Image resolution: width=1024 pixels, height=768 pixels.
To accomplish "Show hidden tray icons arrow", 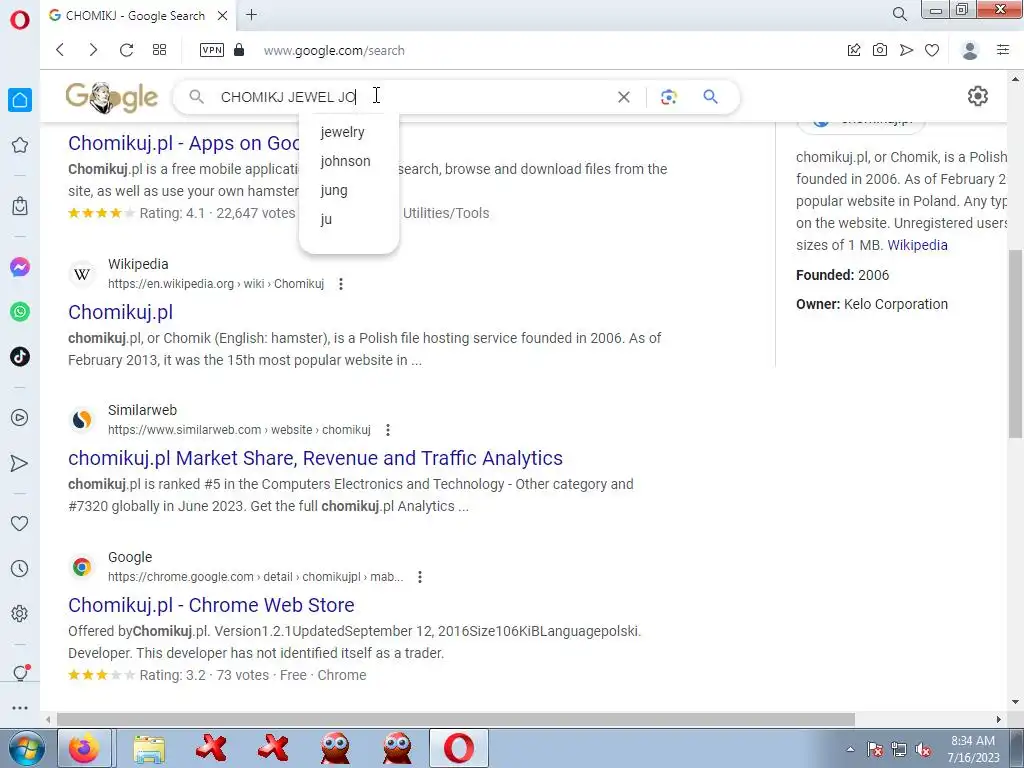I will 850,749.
